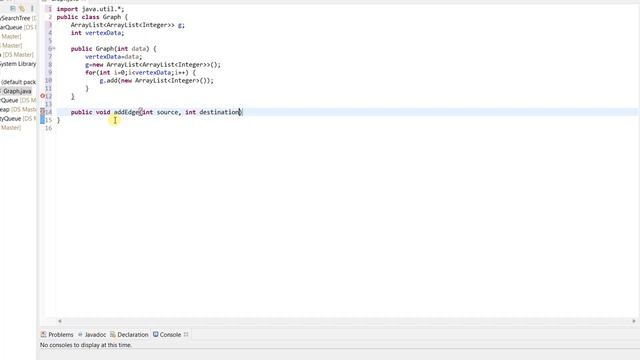Click the 'vertexData=data;' statement
The width and height of the screenshot is (640, 360).
coord(113,57)
